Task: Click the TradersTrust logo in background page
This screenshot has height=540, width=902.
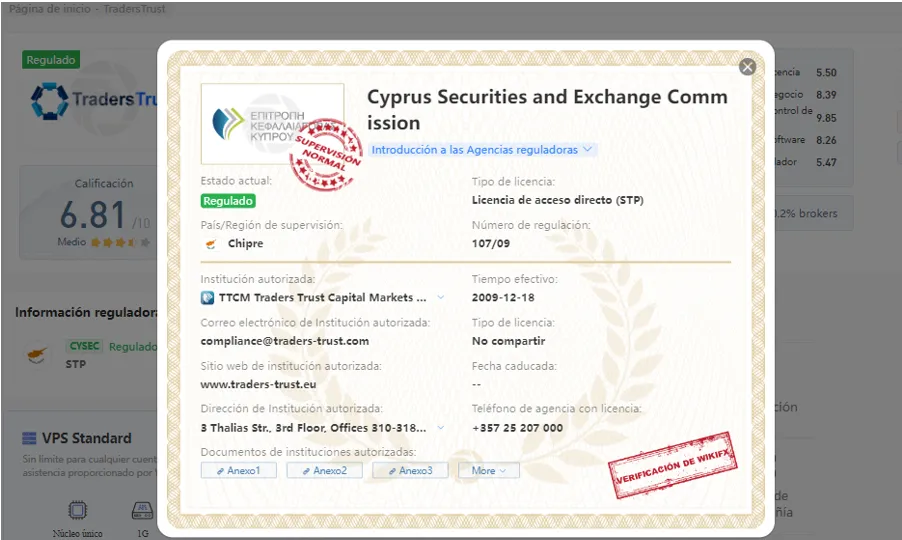Action: 93,100
